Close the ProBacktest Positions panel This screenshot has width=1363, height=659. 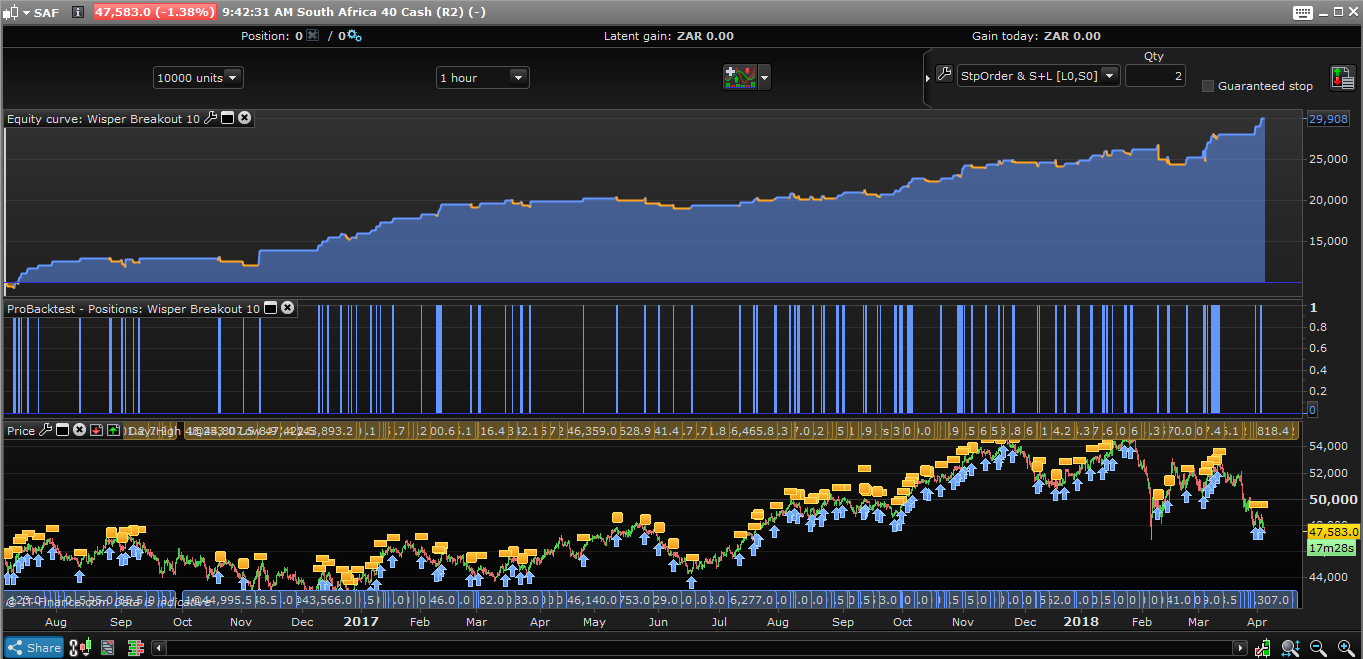click(287, 308)
